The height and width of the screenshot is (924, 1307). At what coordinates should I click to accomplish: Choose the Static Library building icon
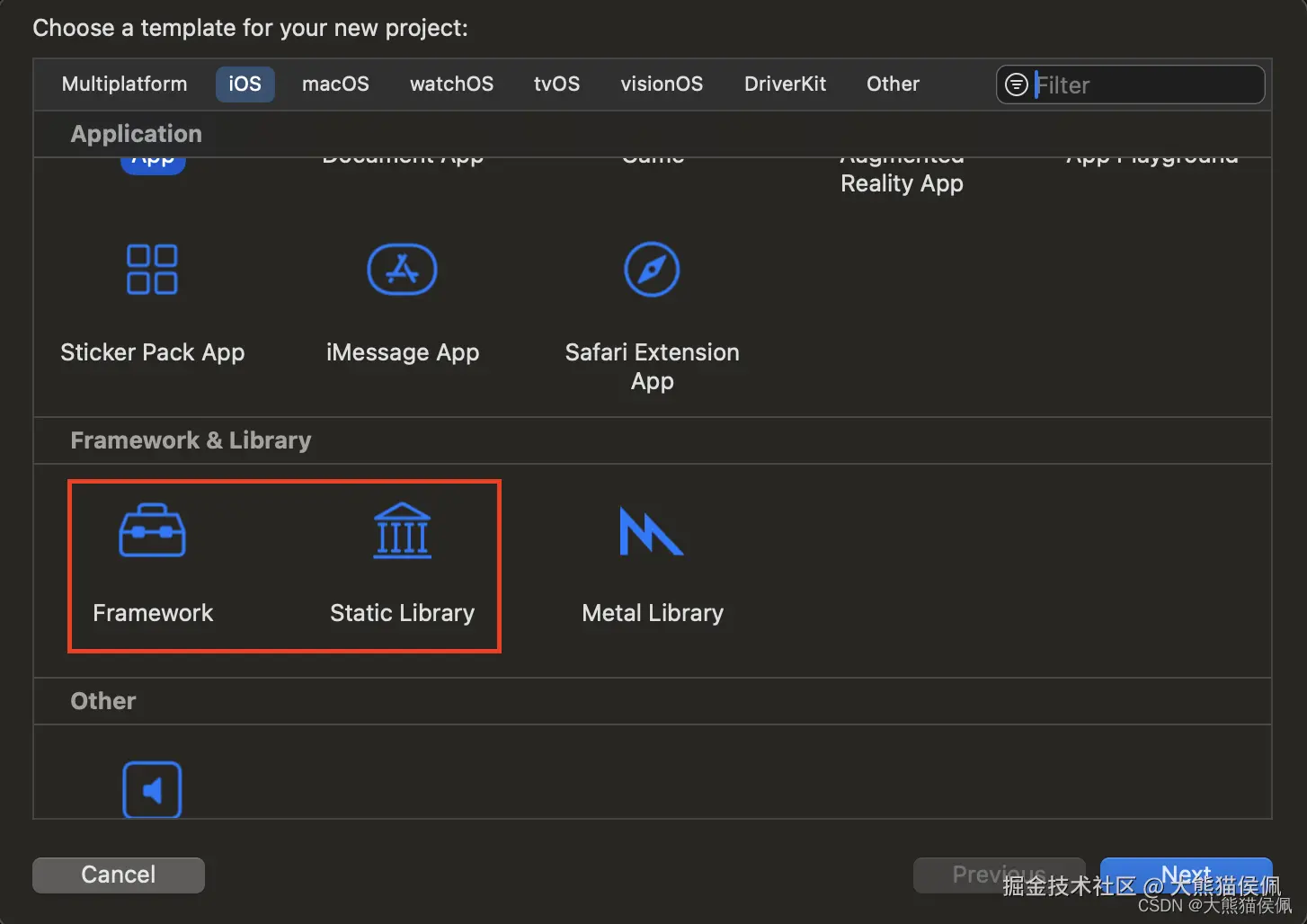click(x=402, y=530)
